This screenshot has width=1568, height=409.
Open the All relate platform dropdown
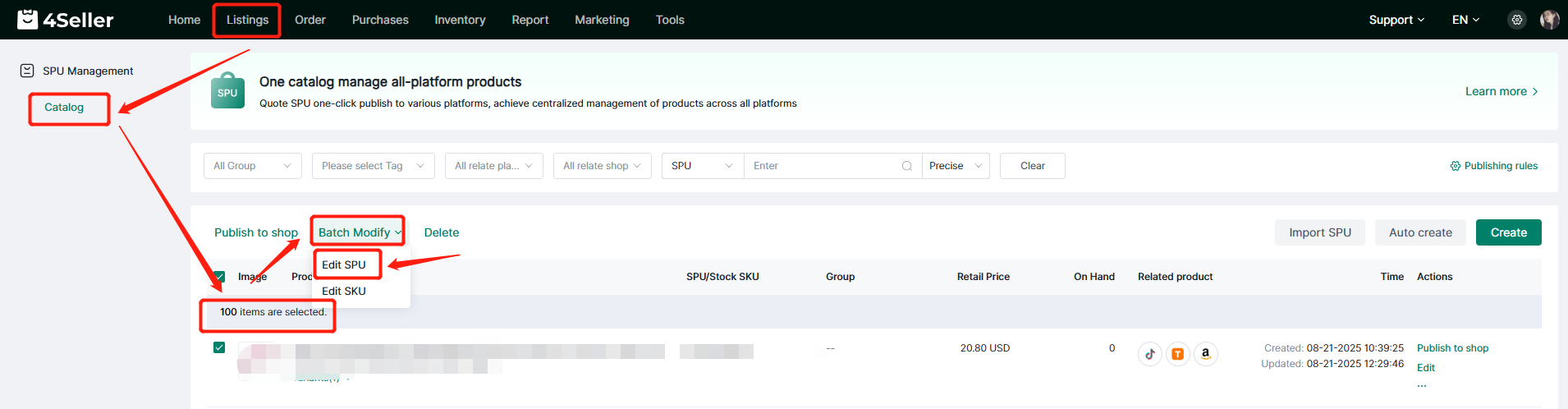click(494, 166)
